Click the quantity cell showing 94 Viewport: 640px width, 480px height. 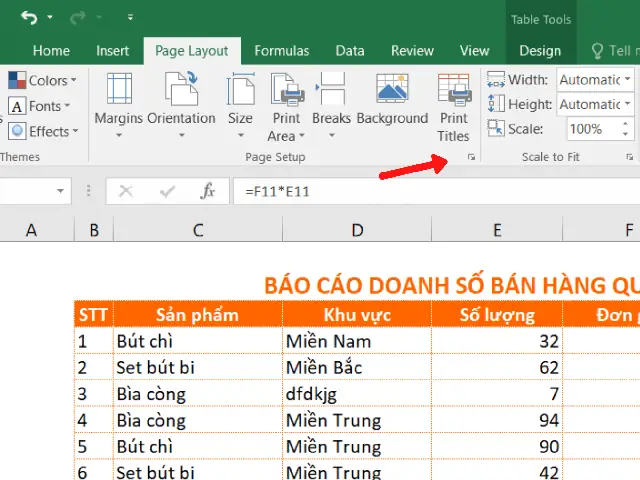(x=497, y=420)
